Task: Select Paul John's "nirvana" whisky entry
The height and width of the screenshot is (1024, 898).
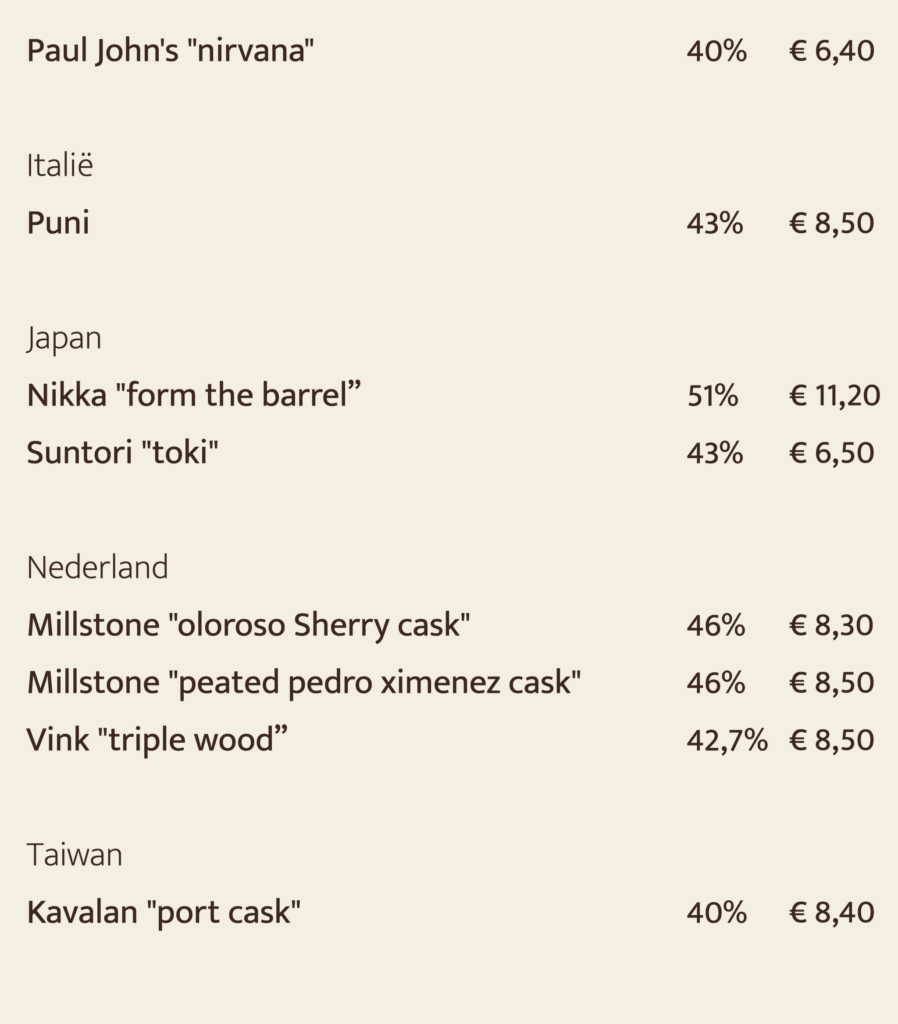Action: 170,51
